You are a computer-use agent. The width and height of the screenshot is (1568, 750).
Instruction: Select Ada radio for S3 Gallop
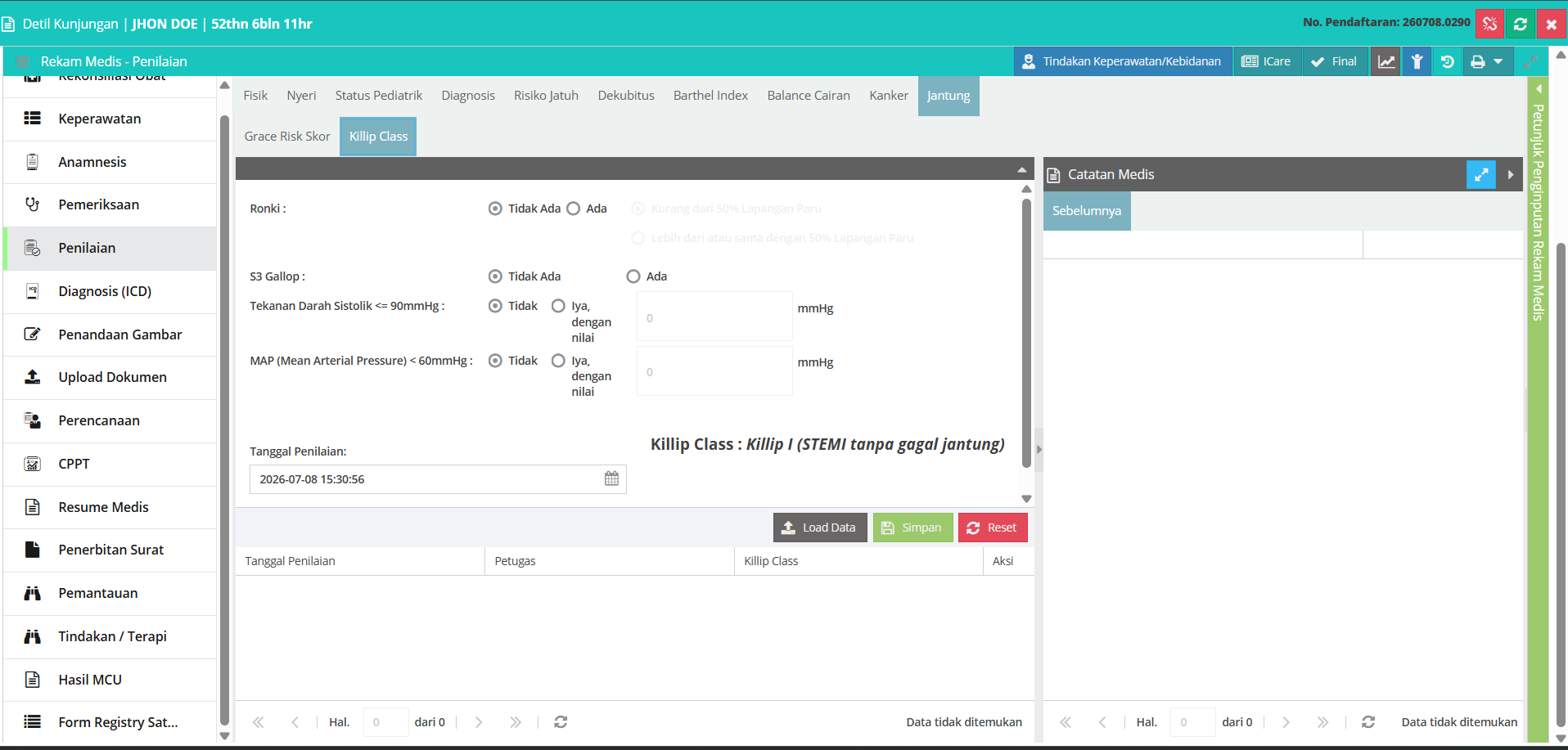click(x=633, y=276)
